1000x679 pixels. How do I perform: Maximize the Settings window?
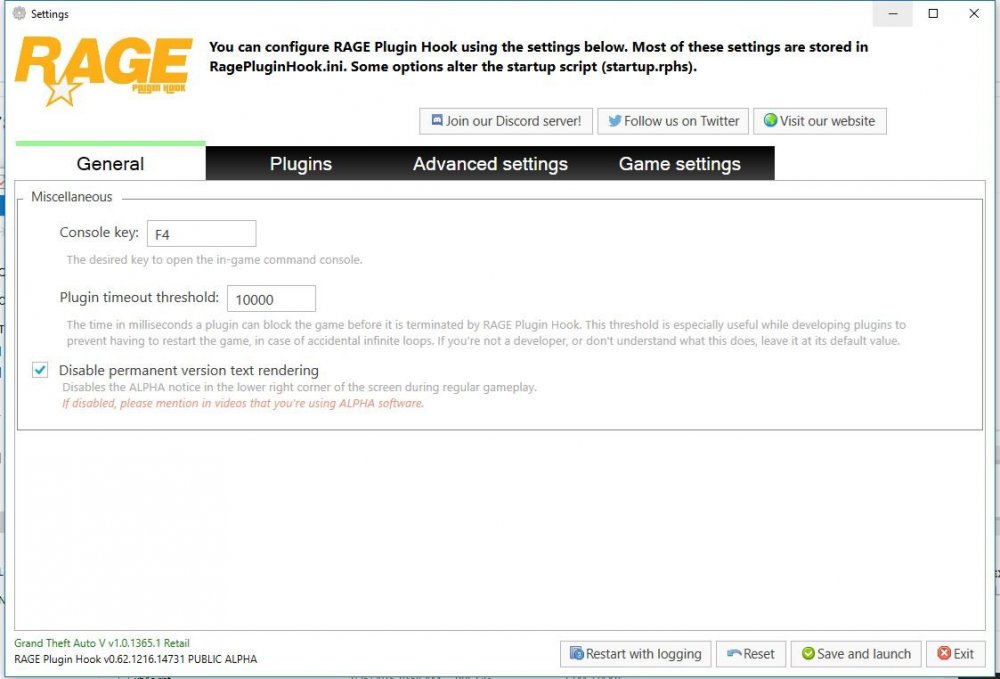(x=933, y=13)
